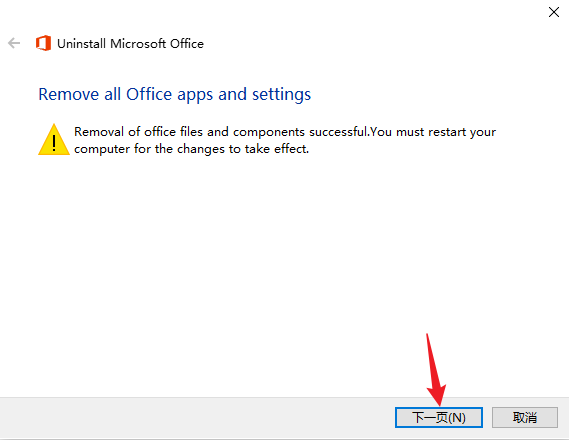Click the word 'Office' in the blue heading
This screenshot has width=569, height=440.
(x=149, y=94)
